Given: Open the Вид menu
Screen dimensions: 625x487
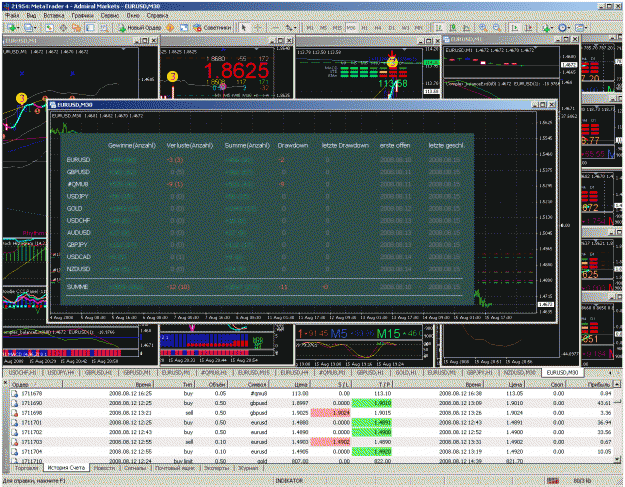Looking at the screenshot, I should (31, 15).
